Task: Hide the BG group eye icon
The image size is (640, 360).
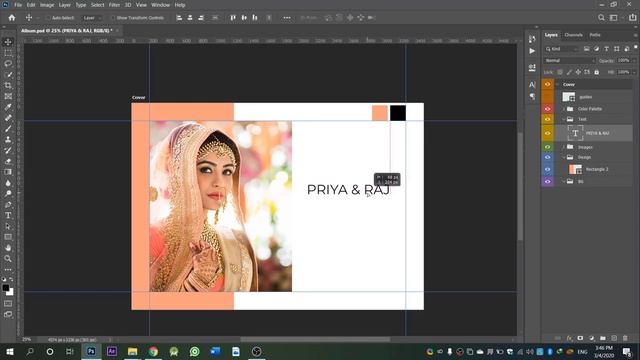Action: [x=547, y=181]
